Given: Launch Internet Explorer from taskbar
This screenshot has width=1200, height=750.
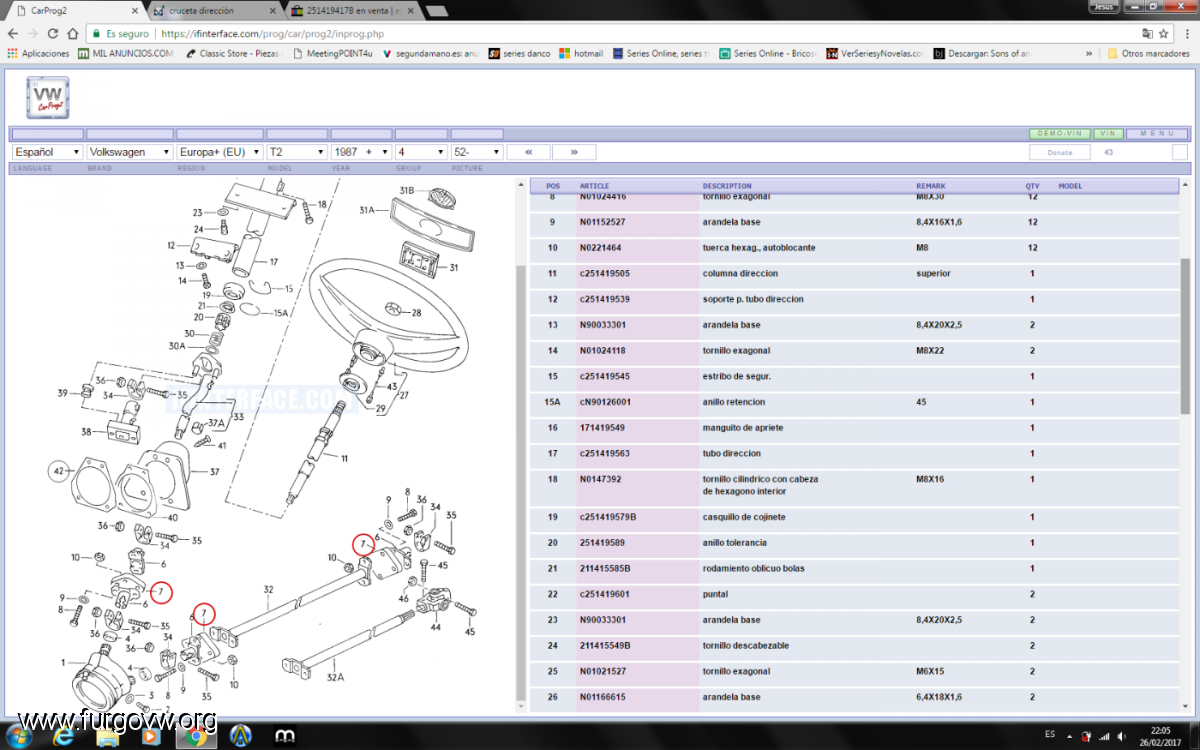Looking at the screenshot, I should click(63, 736).
